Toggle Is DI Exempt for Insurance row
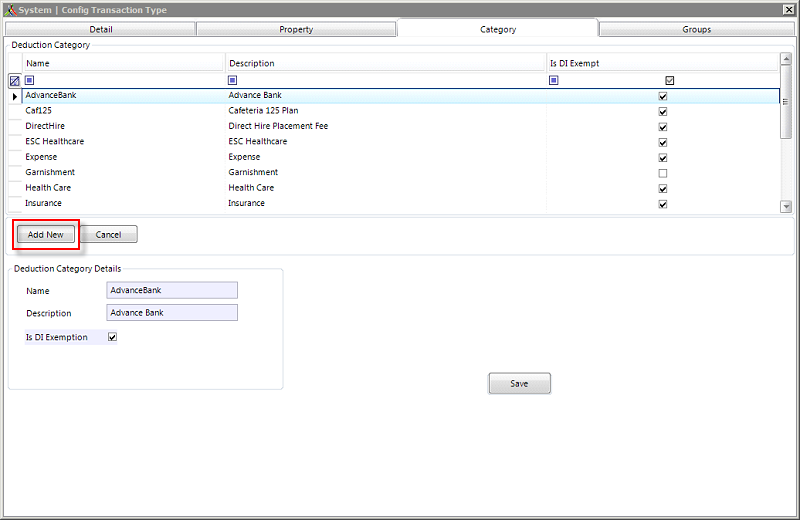This screenshot has height=520, width=800. [663, 204]
